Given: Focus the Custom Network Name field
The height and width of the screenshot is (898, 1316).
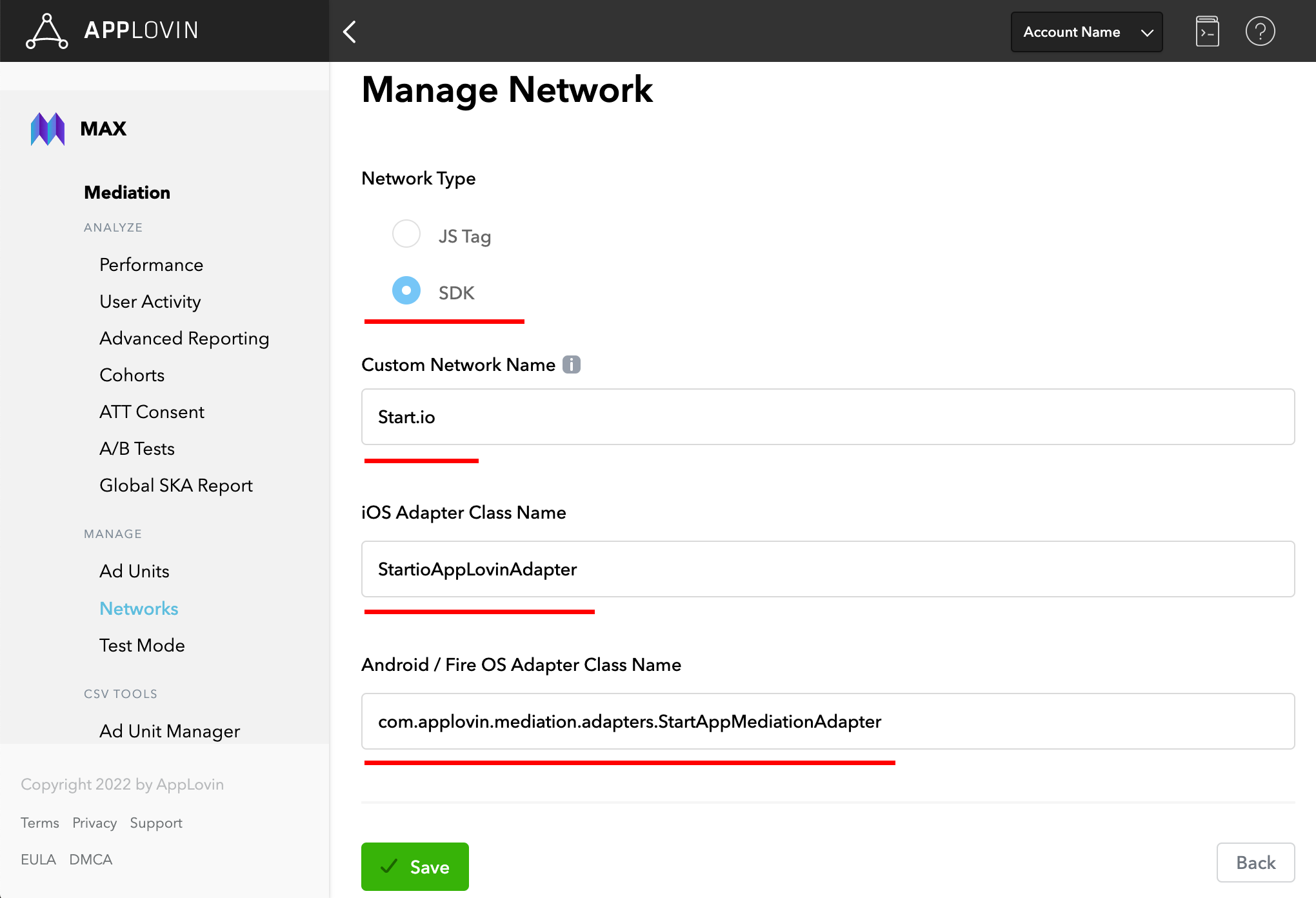Looking at the screenshot, I should pos(828,417).
